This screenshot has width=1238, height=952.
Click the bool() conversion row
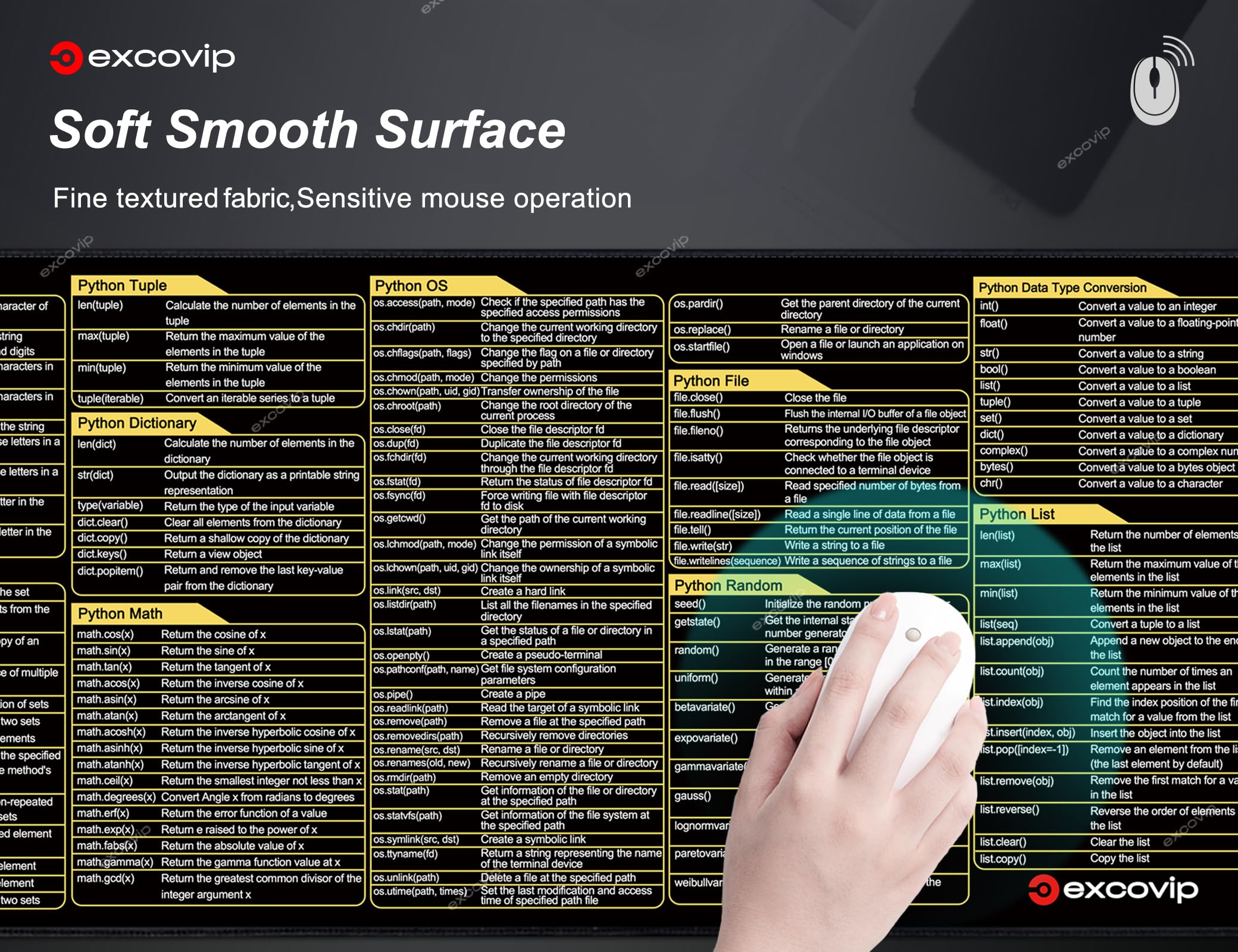pos(994,369)
